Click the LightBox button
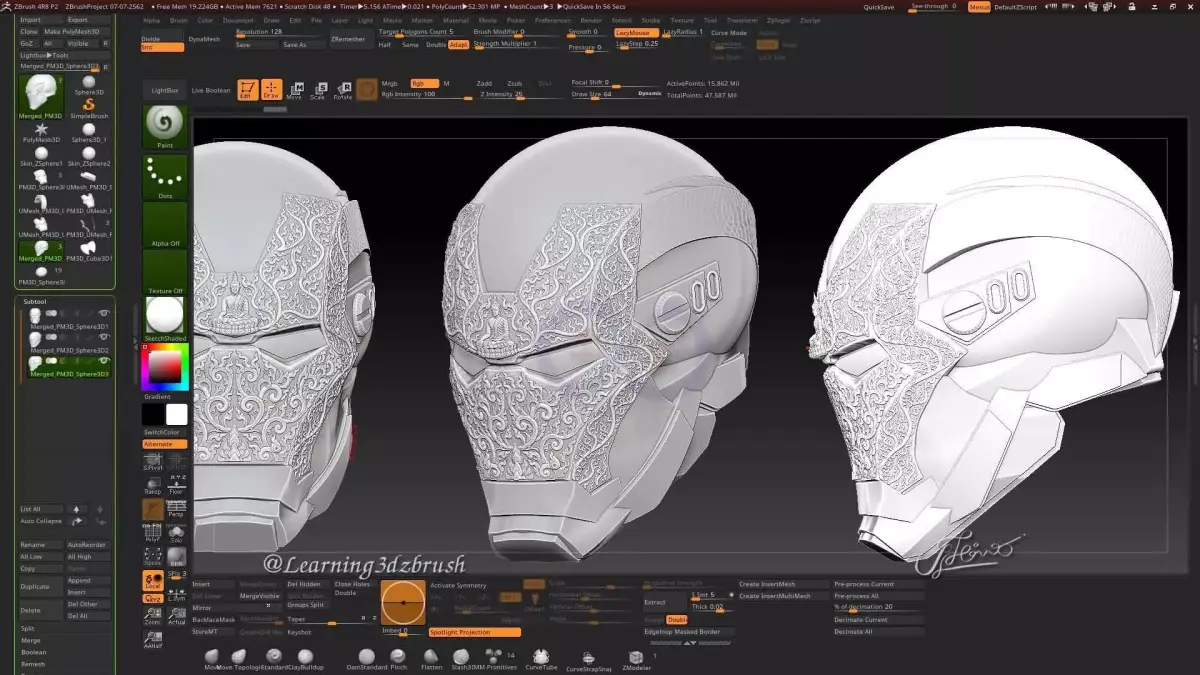The height and width of the screenshot is (675, 1200). click(165, 90)
